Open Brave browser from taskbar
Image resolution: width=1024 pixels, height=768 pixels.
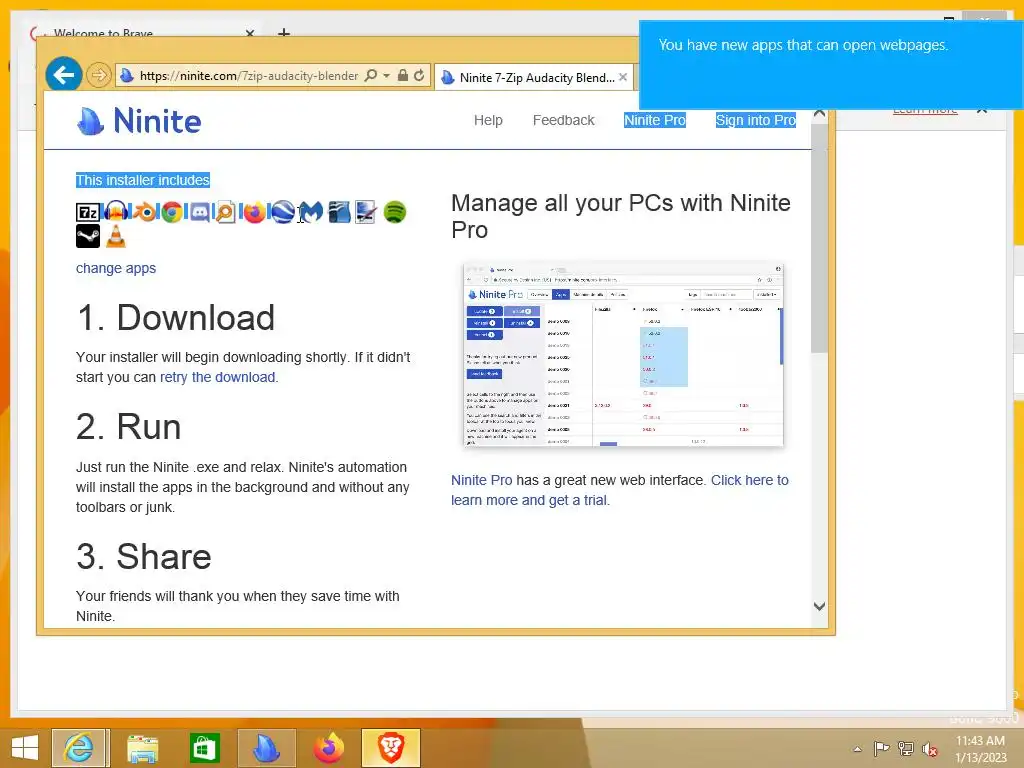pos(391,748)
